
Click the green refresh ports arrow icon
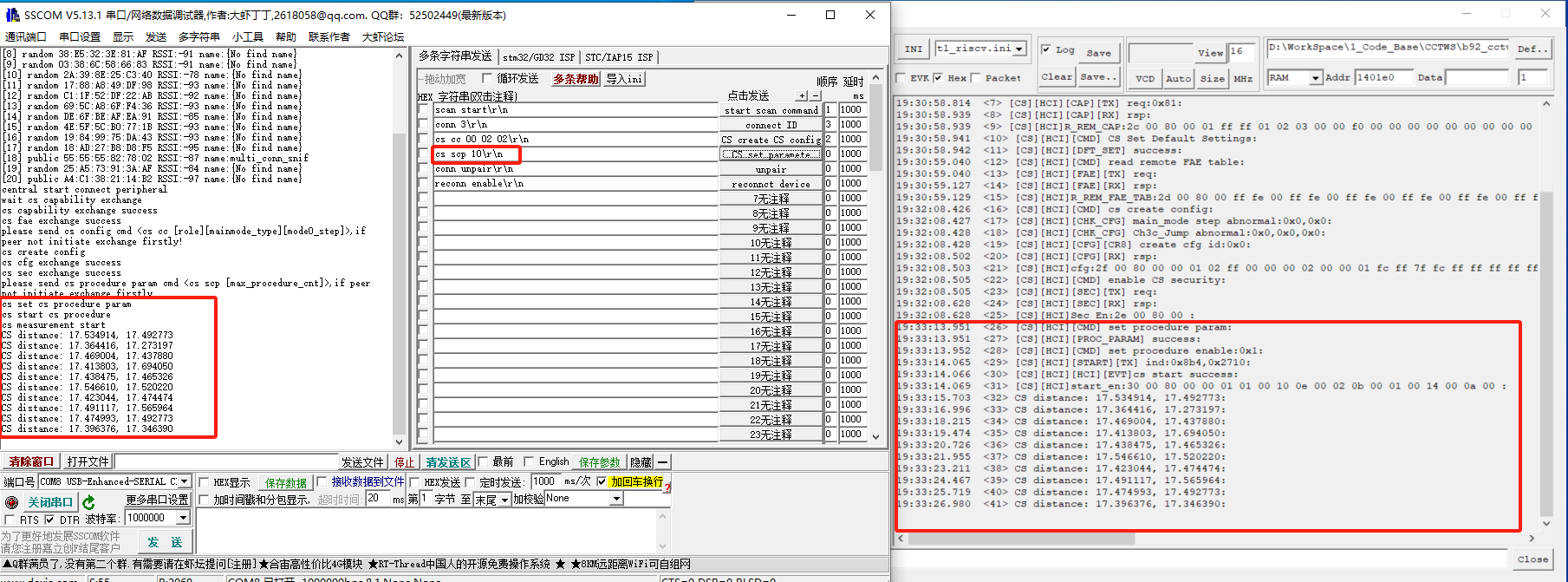pyautogui.click(x=88, y=502)
